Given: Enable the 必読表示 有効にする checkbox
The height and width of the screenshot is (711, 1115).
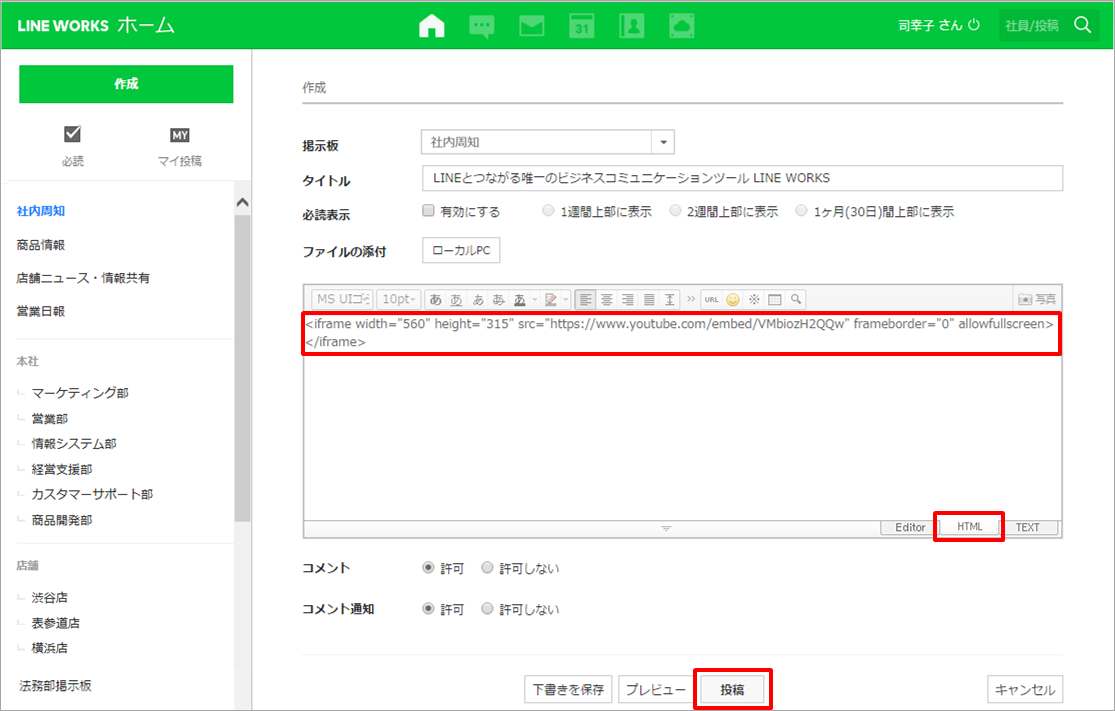Looking at the screenshot, I should (428, 212).
